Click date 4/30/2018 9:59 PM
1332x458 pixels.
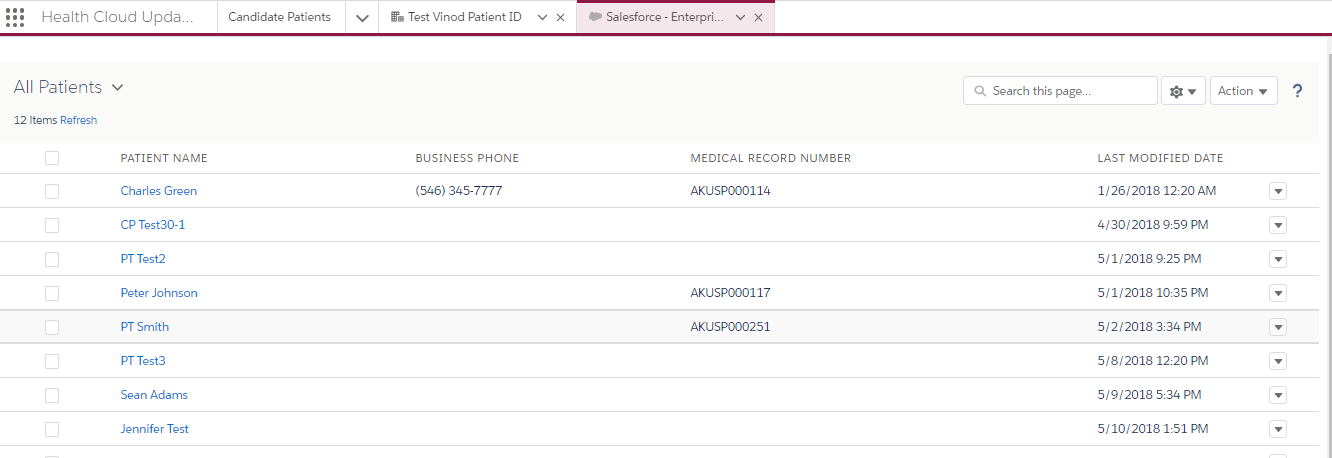pyautogui.click(x=1153, y=225)
